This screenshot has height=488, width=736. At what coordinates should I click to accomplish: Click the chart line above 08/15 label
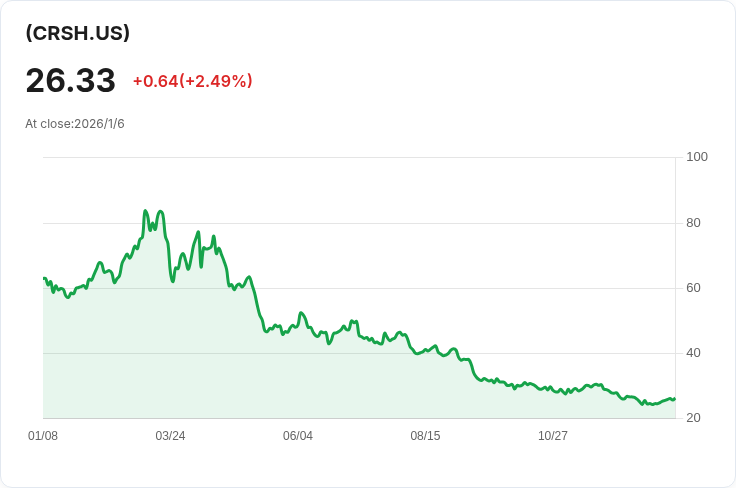(425, 351)
